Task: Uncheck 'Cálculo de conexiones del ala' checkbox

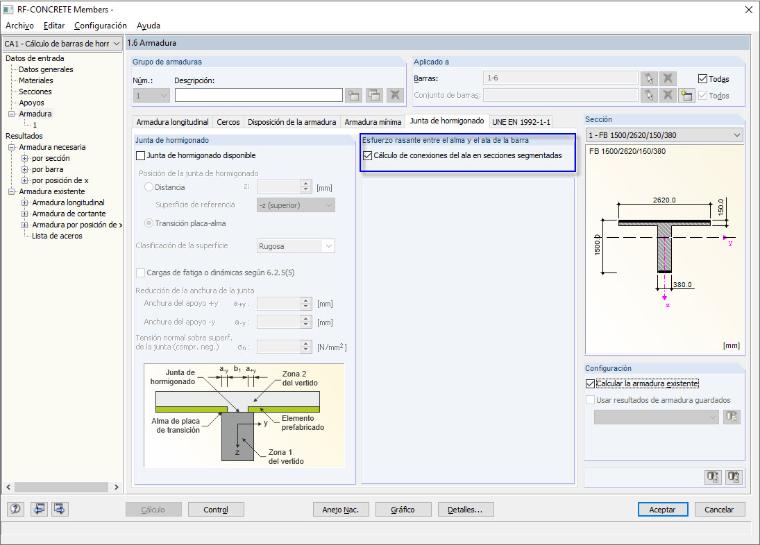Action: pyautogui.click(x=367, y=156)
